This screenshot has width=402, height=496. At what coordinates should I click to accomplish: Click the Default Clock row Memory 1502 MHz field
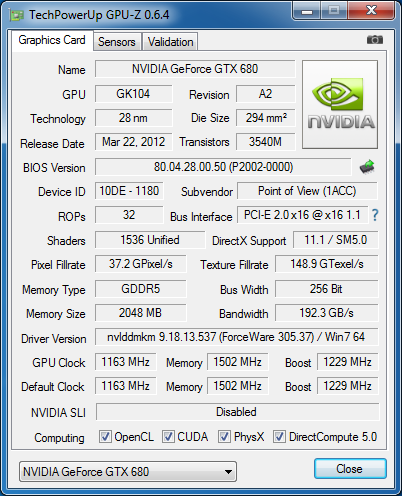238,386
